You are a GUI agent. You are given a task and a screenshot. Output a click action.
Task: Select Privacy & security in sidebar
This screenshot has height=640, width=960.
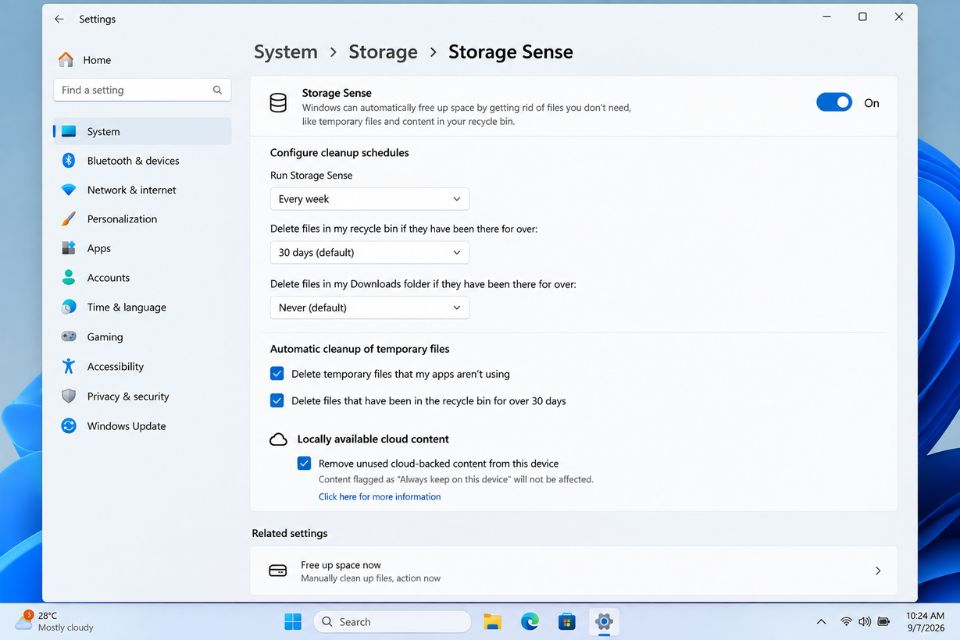coord(142,396)
